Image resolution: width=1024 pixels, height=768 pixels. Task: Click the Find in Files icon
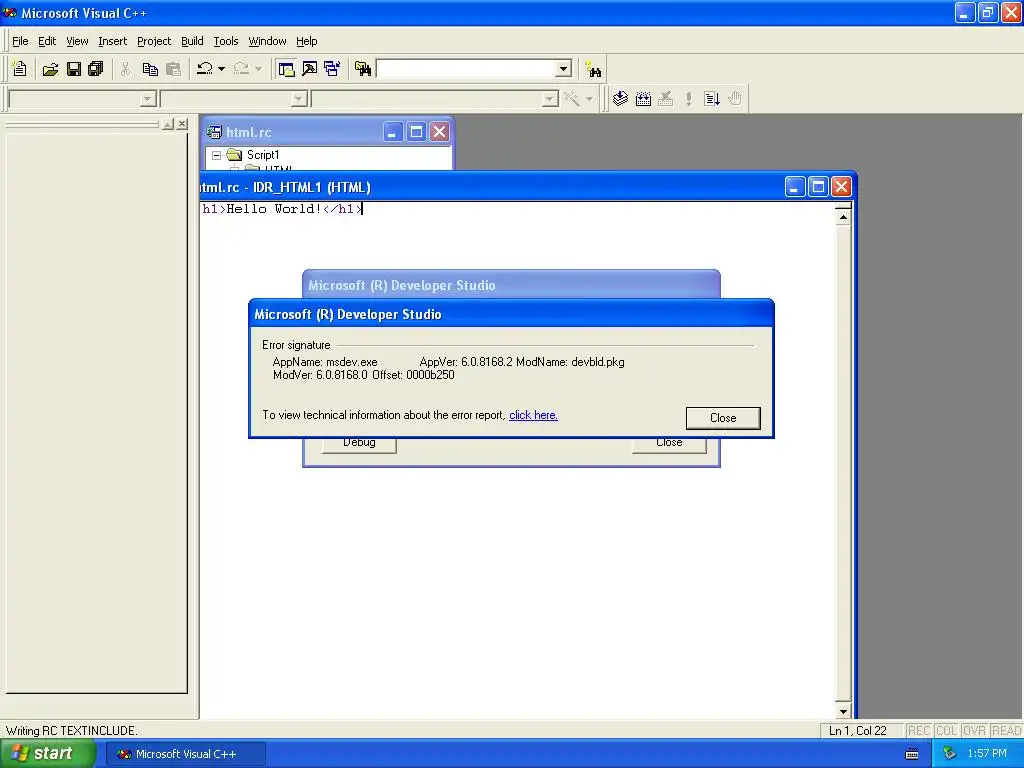click(x=363, y=69)
